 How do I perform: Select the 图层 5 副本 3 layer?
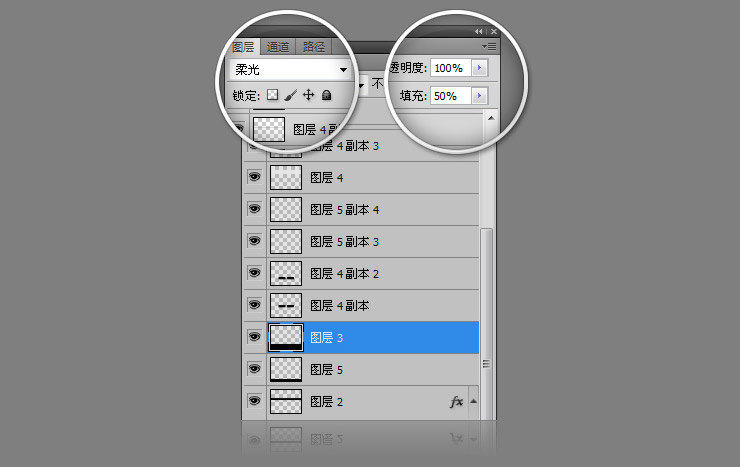(x=345, y=241)
